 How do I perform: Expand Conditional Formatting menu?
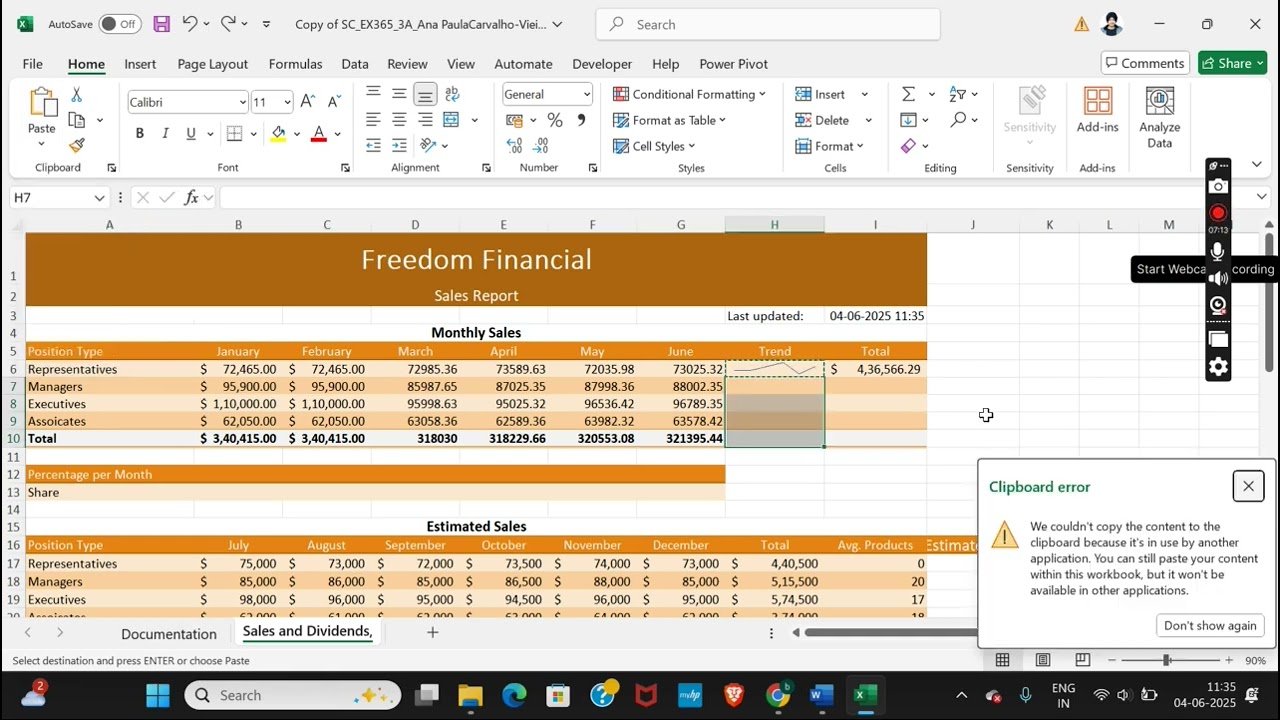point(689,94)
